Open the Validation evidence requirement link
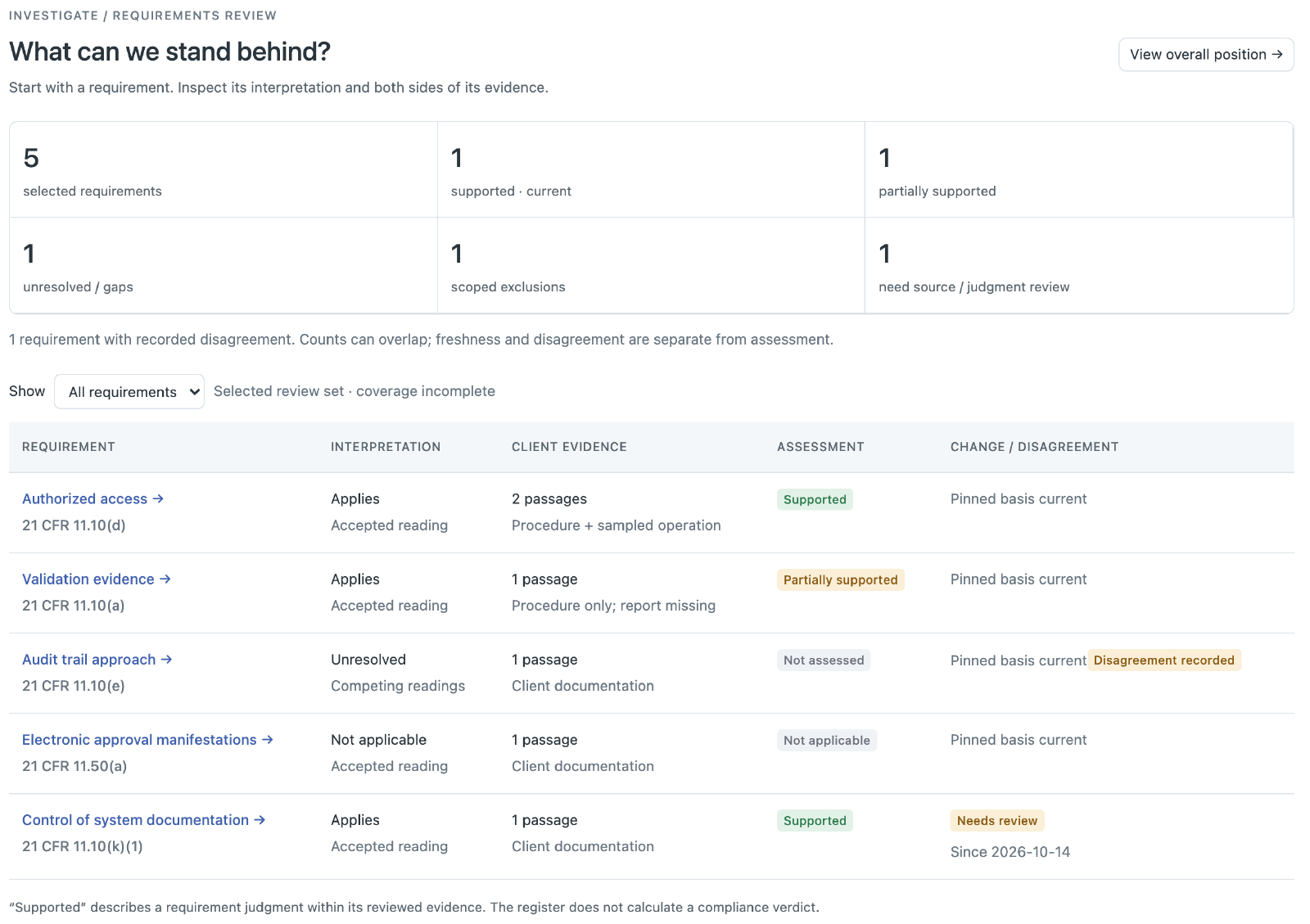The width and height of the screenshot is (1310, 924). pos(96,579)
